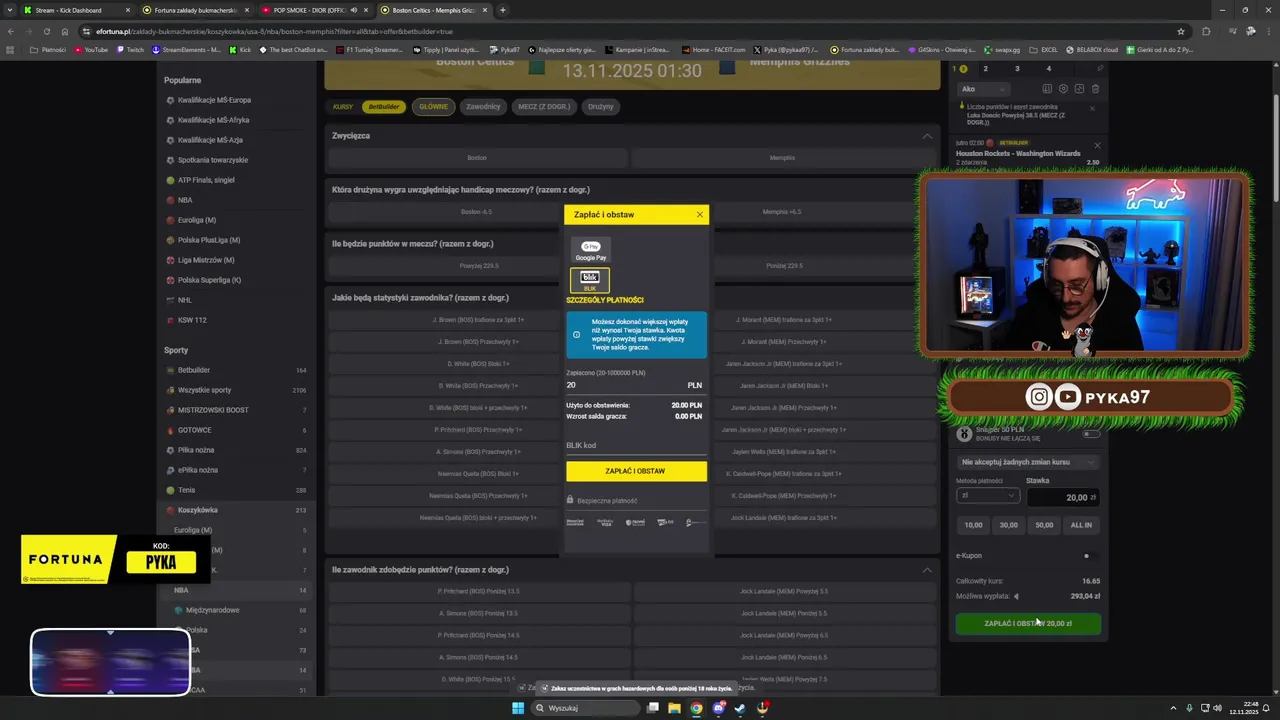This screenshot has height=720, width=1280.
Task: Click the browser reload icon
Action: pos(46,31)
